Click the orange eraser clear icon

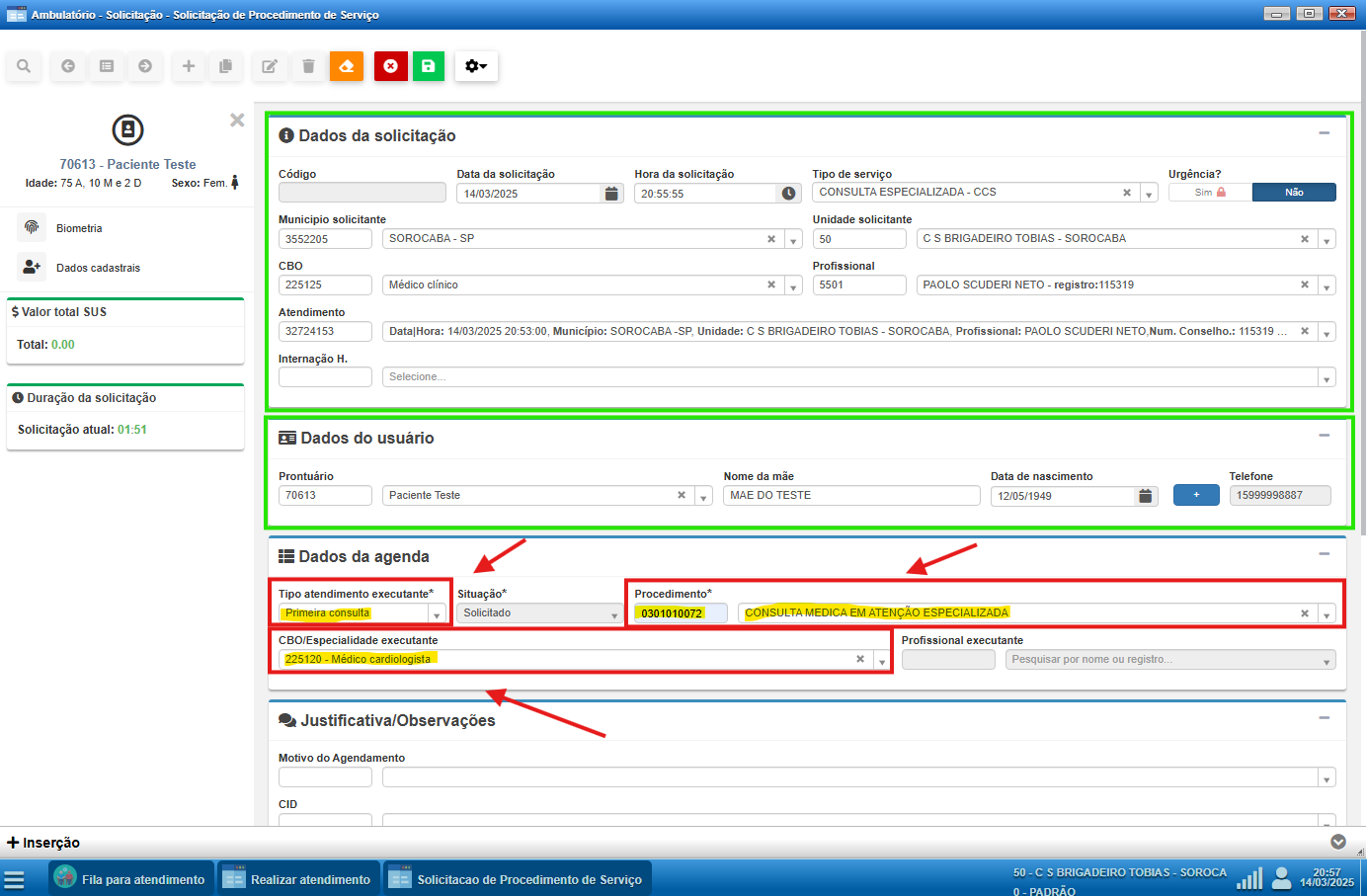[347, 66]
